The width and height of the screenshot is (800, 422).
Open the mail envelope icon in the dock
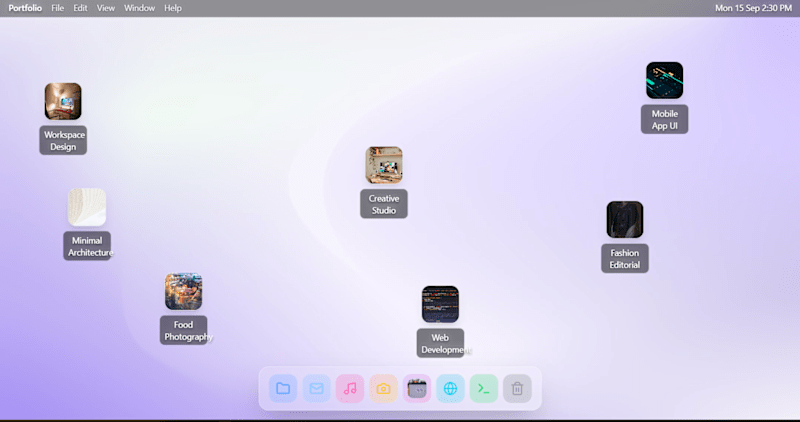[x=316, y=388]
